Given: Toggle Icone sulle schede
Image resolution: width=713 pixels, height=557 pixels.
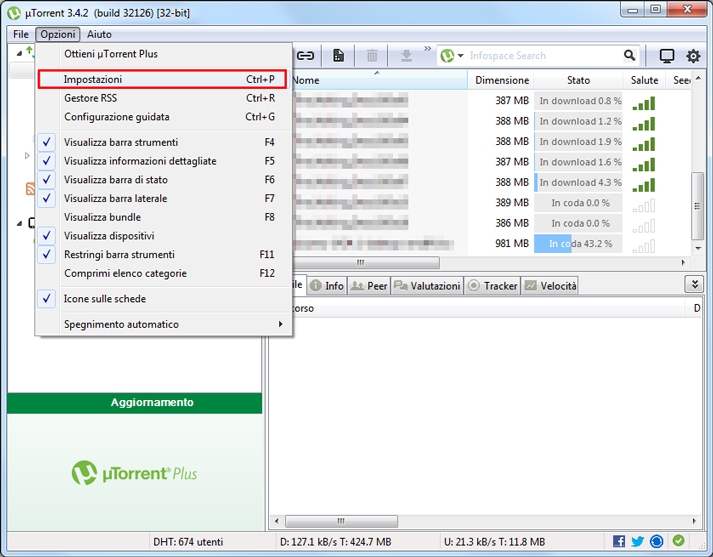Looking at the screenshot, I should pos(164,299).
